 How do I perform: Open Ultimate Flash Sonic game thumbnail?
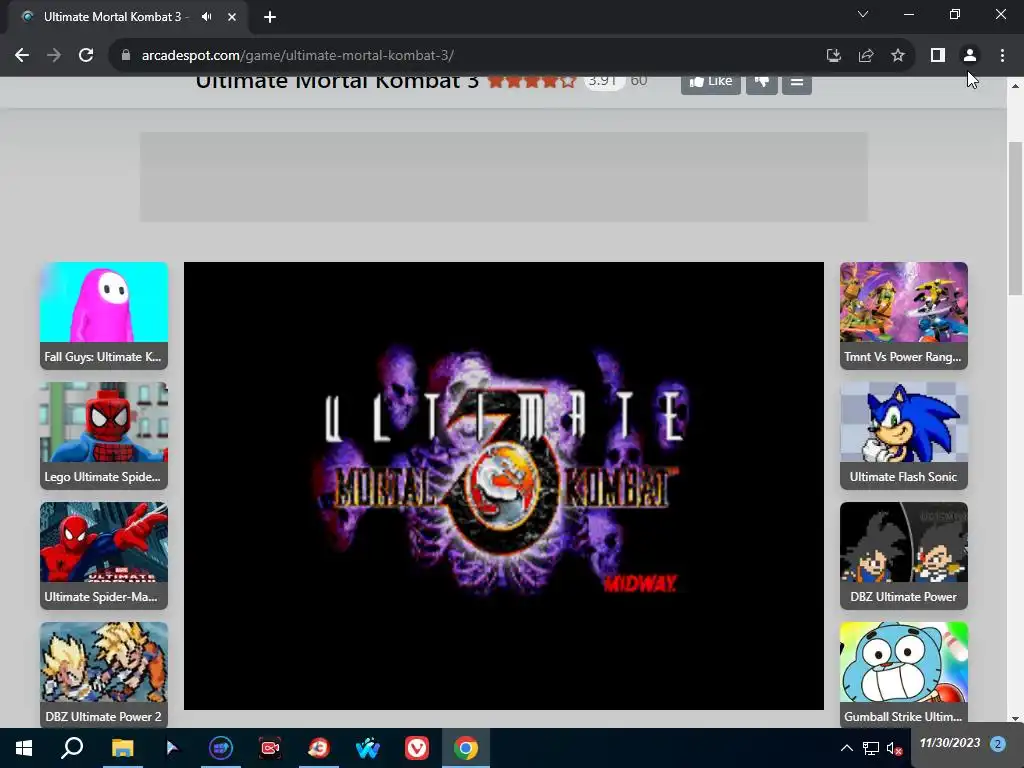tap(904, 436)
